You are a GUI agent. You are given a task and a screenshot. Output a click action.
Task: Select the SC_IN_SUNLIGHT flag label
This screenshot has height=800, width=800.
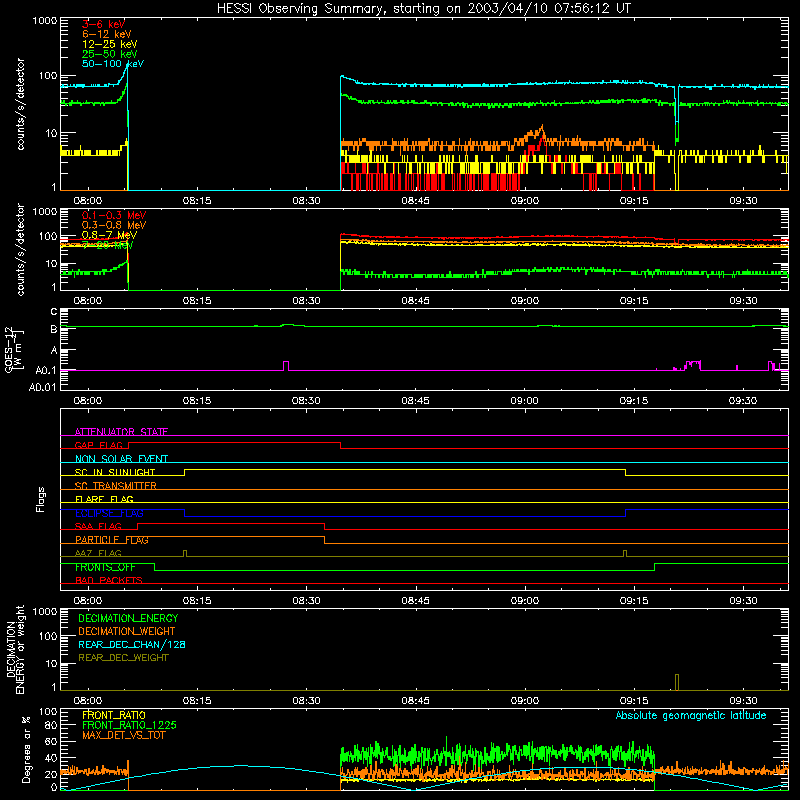pos(115,472)
